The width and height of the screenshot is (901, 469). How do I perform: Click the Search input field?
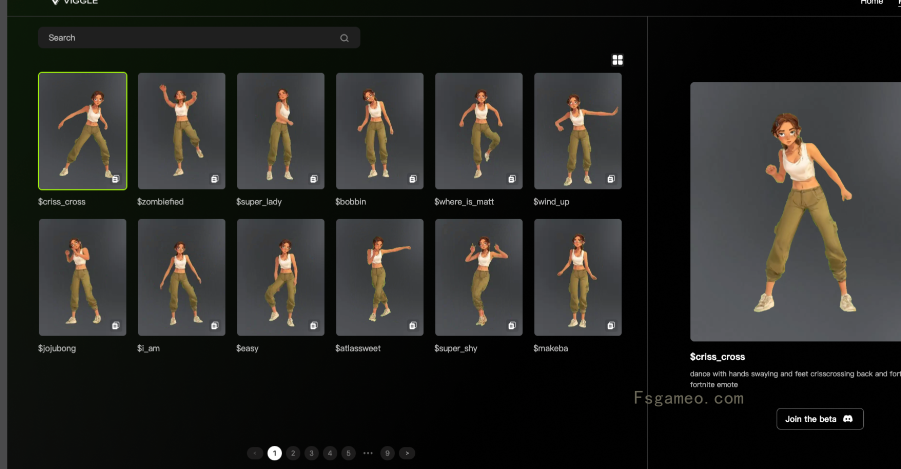pos(199,38)
